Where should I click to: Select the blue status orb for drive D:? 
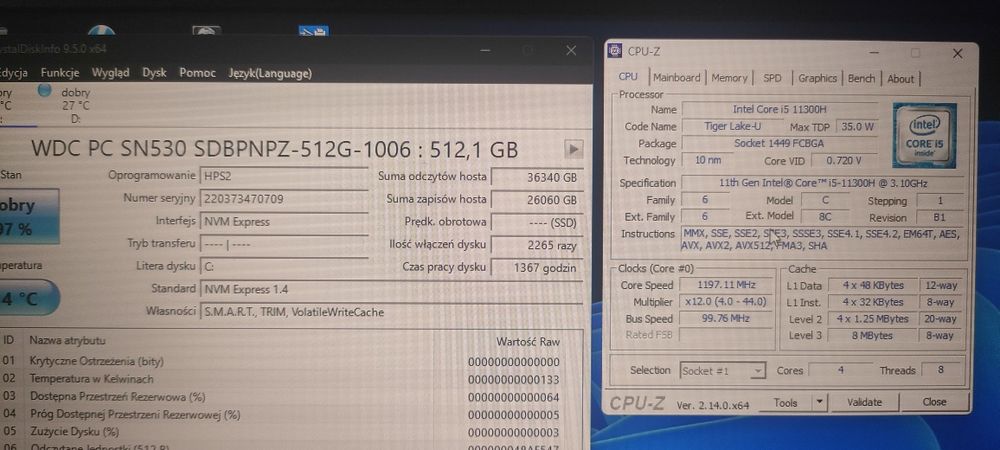click(x=44, y=91)
